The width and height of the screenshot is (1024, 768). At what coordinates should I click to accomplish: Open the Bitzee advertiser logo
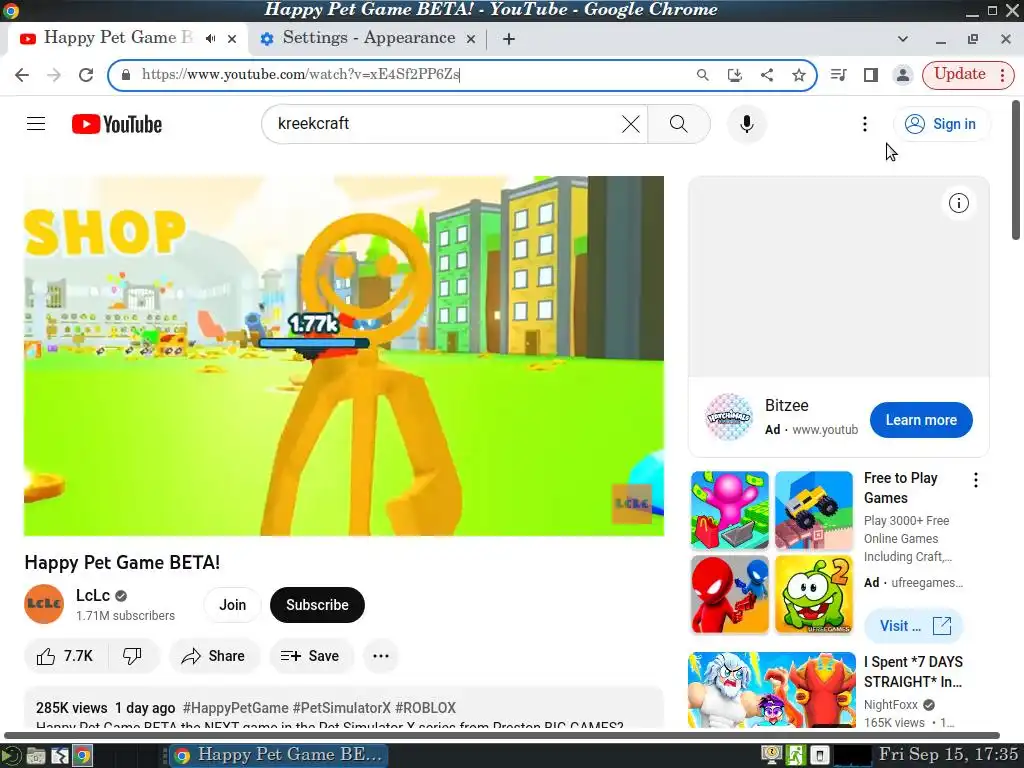click(728, 417)
